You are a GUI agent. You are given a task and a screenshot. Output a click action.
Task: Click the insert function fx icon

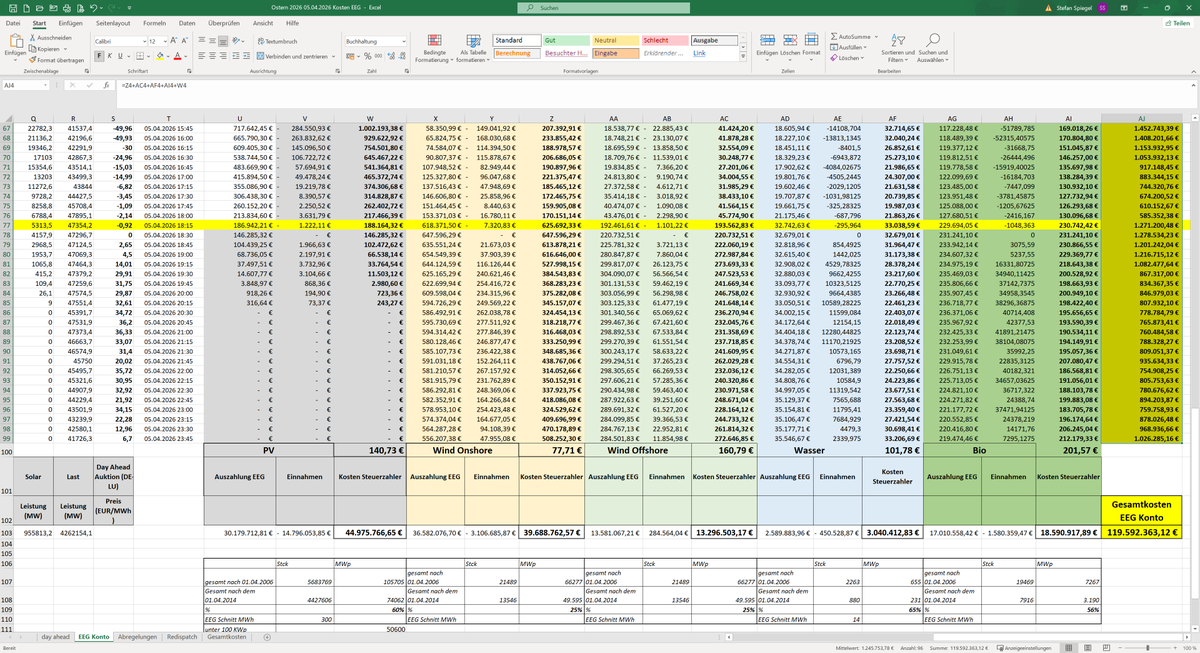tap(108, 85)
